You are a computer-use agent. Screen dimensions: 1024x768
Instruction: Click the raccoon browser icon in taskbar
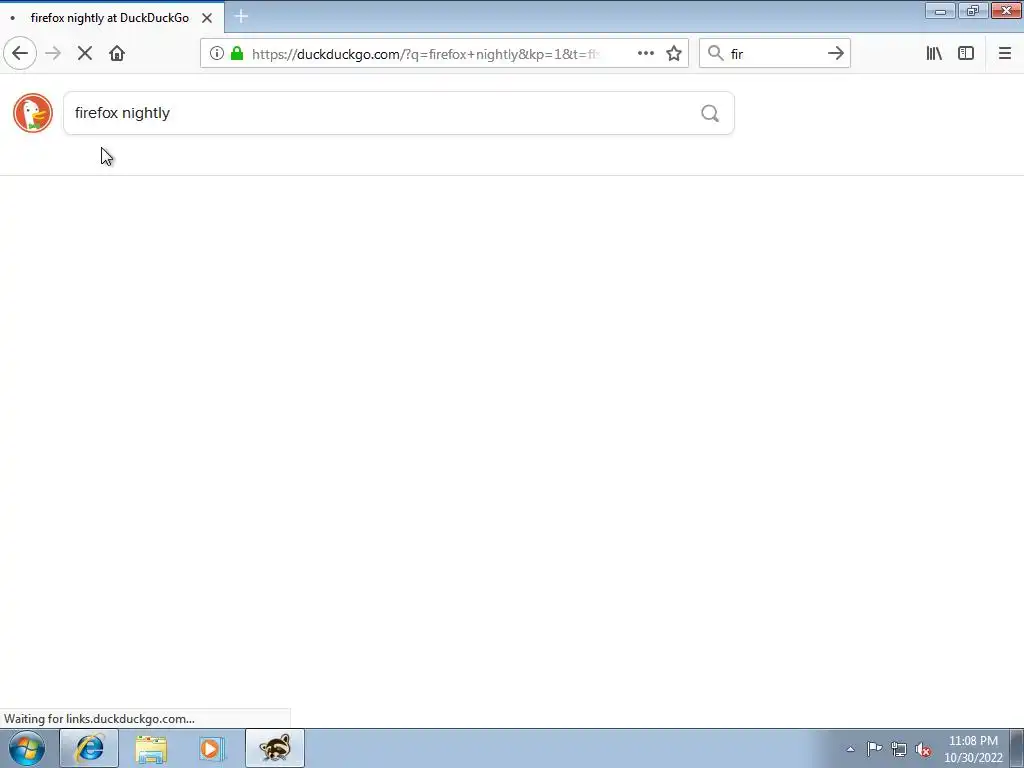pos(275,748)
